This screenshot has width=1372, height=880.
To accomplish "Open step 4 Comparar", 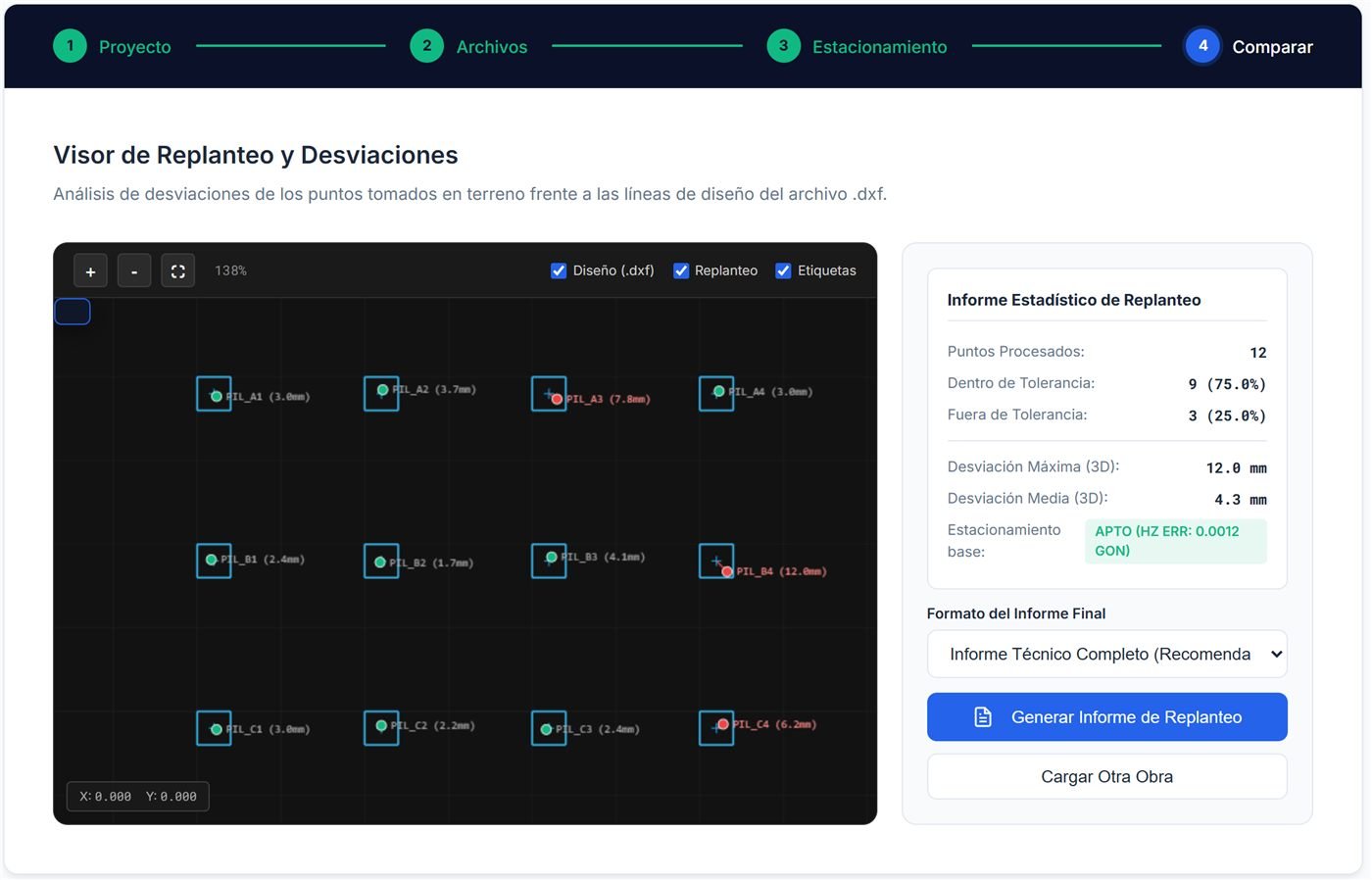I will pos(1249,46).
